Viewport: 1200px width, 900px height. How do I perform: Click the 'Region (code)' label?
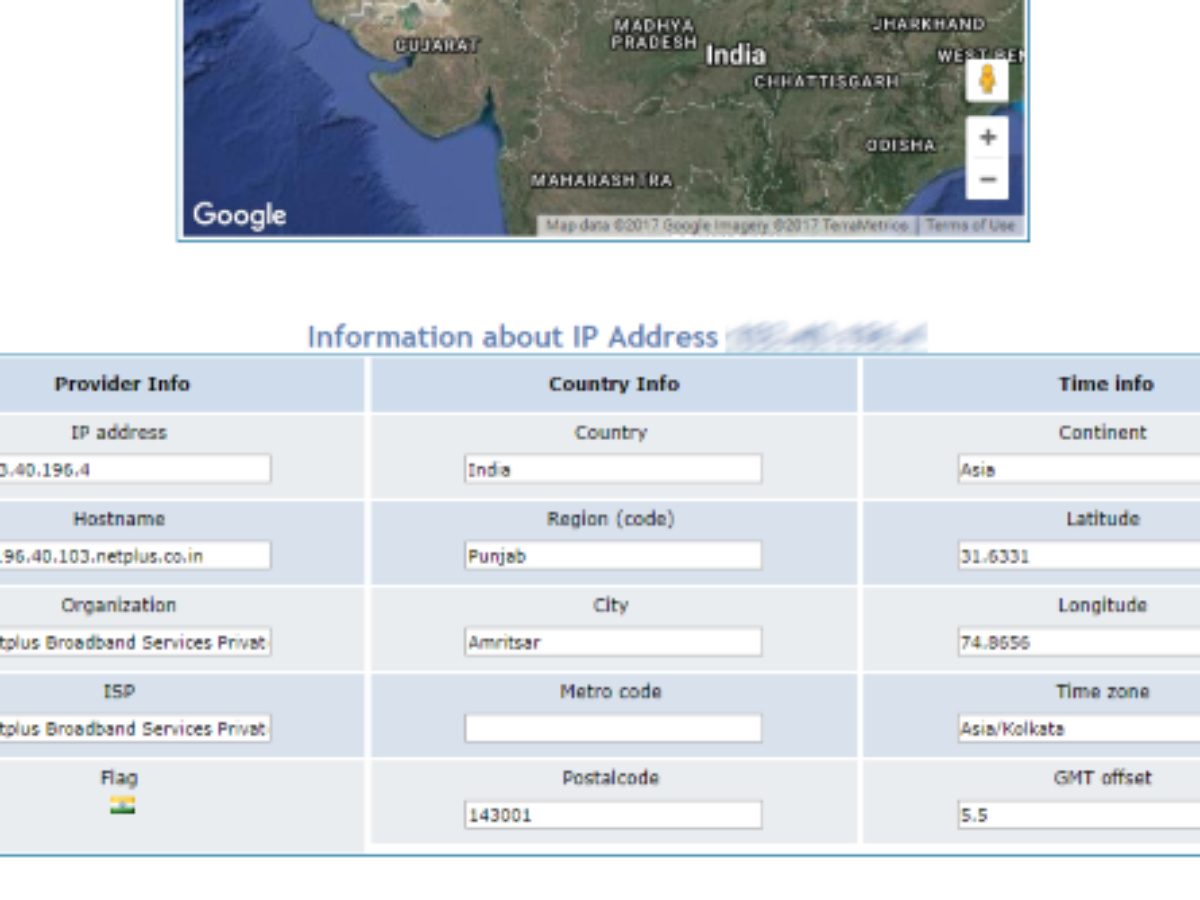[x=611, y=519]
